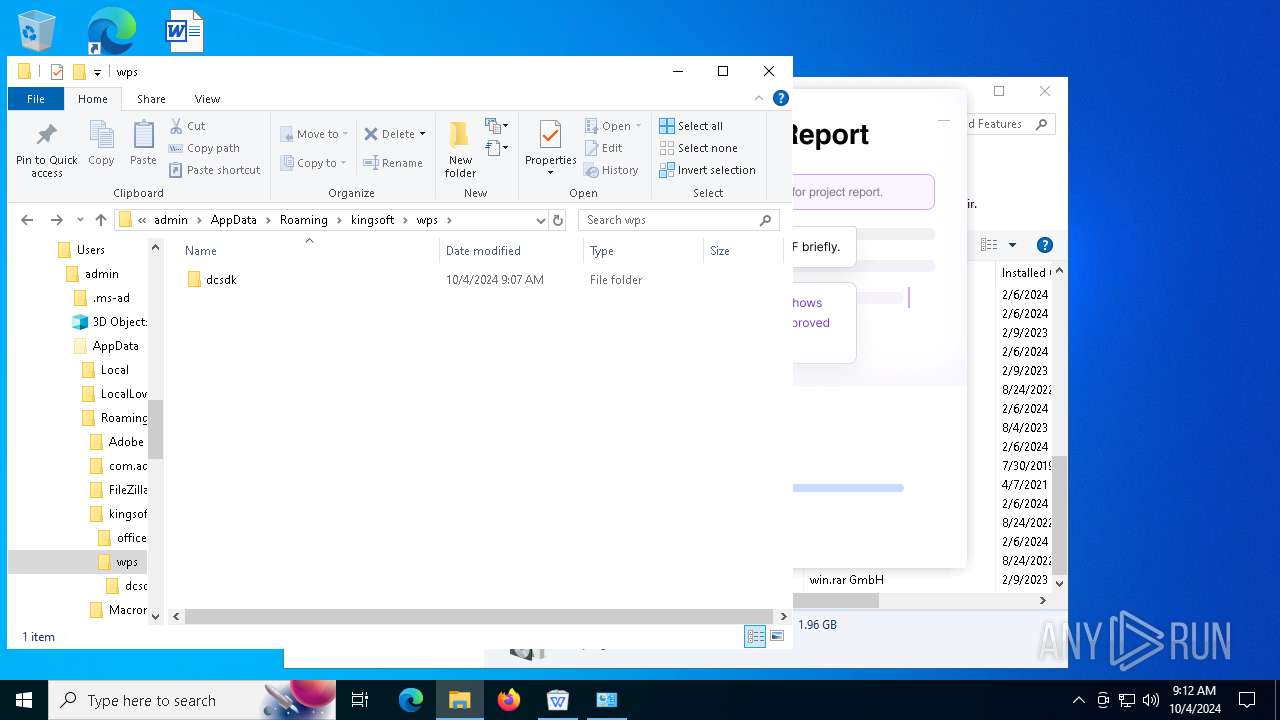Click the Cut scissors command

pos(188,126)
